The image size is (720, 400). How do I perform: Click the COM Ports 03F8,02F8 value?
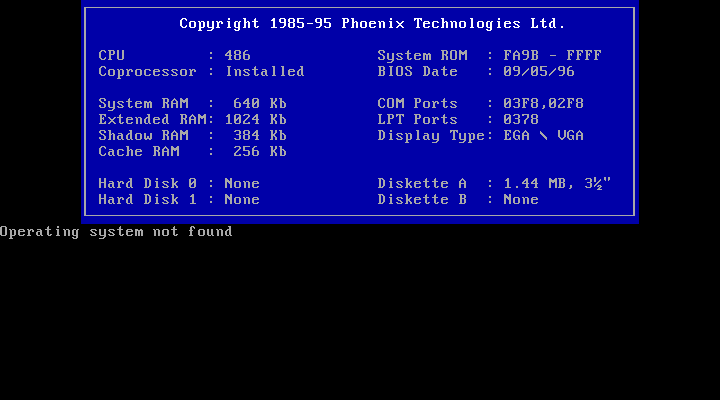544,103
